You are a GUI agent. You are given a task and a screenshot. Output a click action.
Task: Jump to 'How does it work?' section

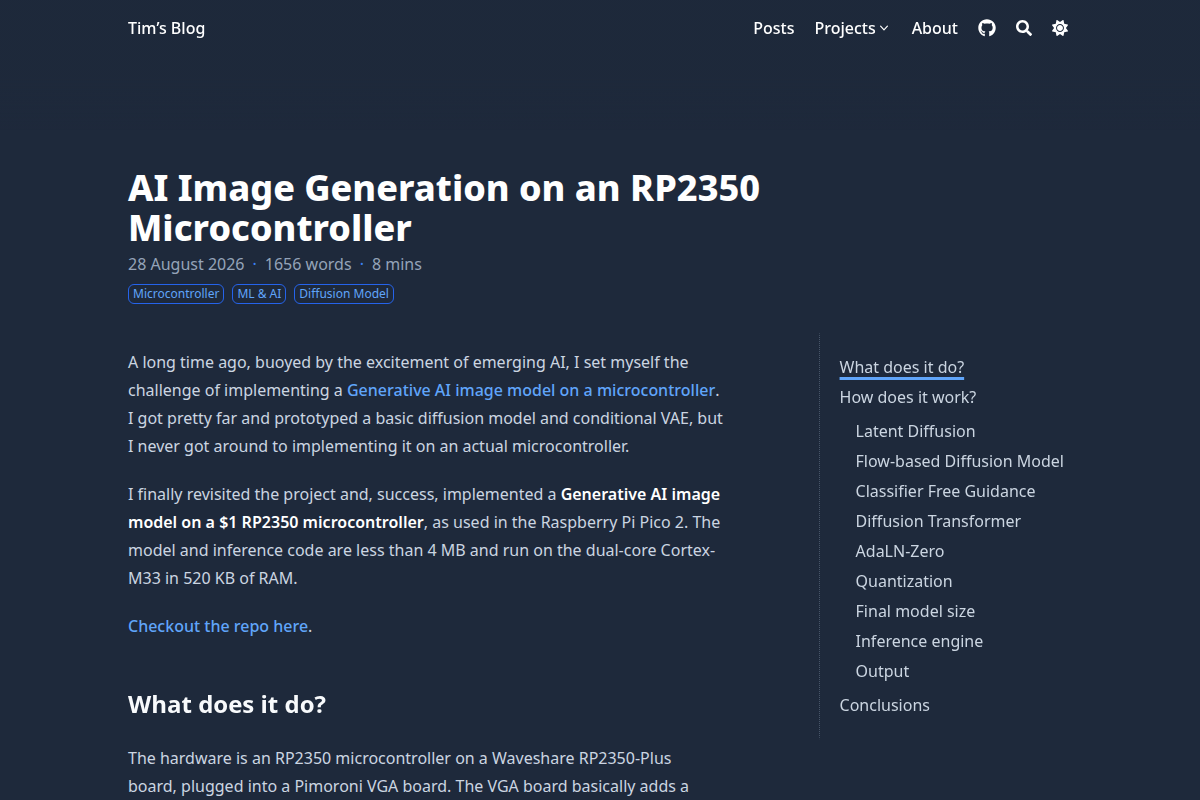(x=908, y=397)
